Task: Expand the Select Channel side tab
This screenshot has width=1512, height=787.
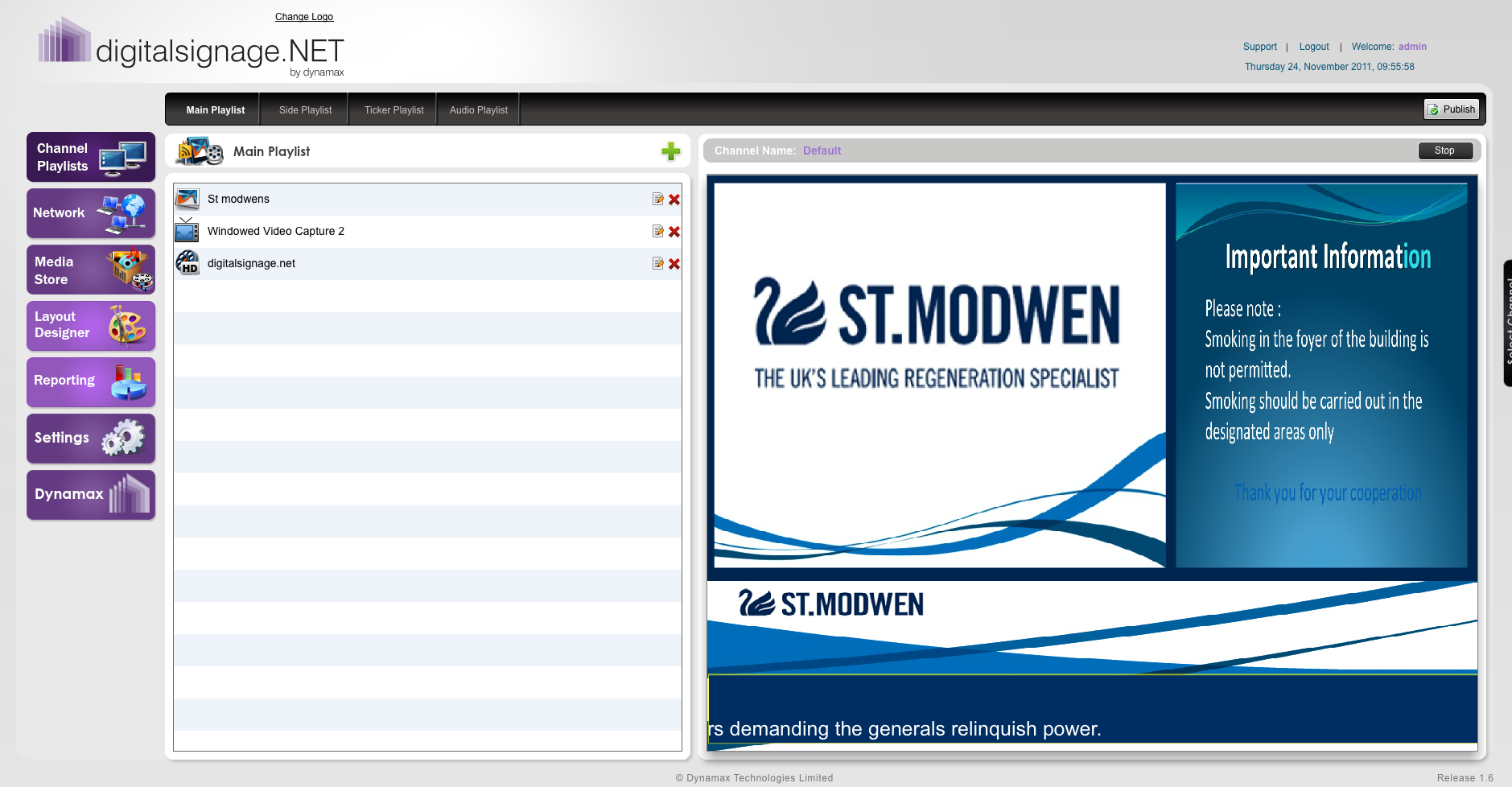Action: pyautogui.click(x=1507, y=323)
